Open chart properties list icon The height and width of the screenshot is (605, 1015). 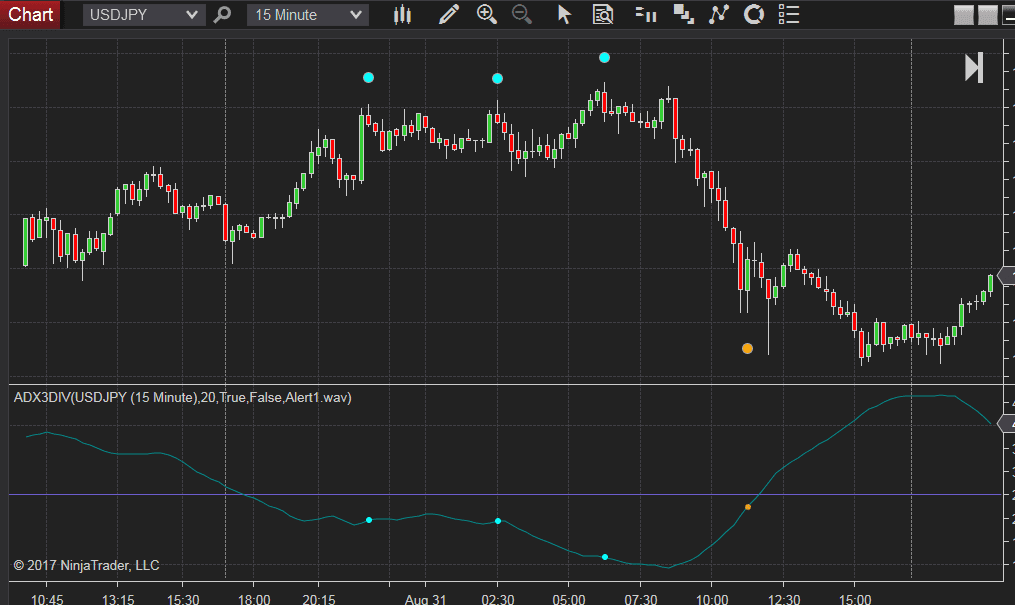pos(788,14)
